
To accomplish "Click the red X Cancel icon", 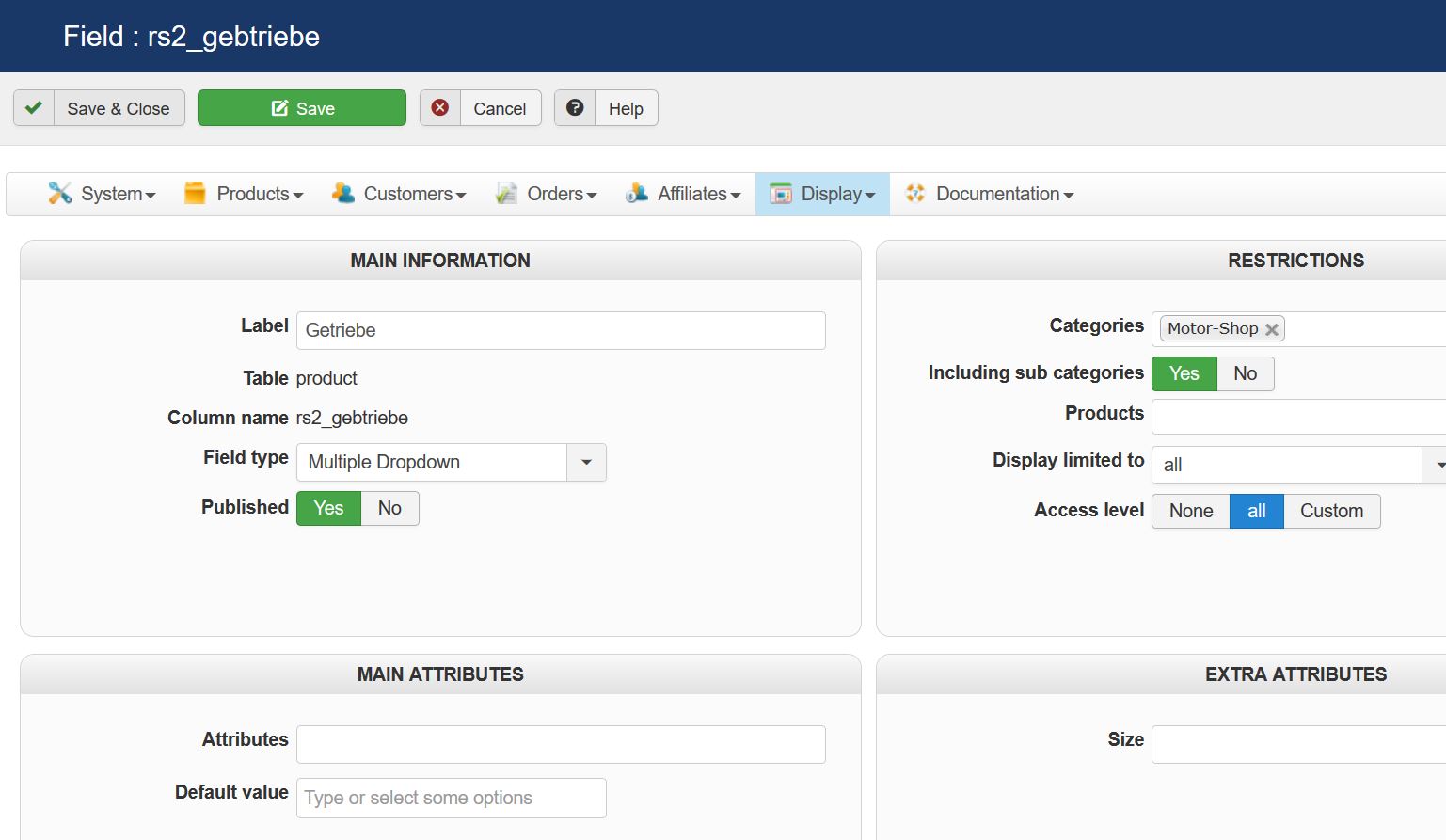I will (x=440, y=108).
